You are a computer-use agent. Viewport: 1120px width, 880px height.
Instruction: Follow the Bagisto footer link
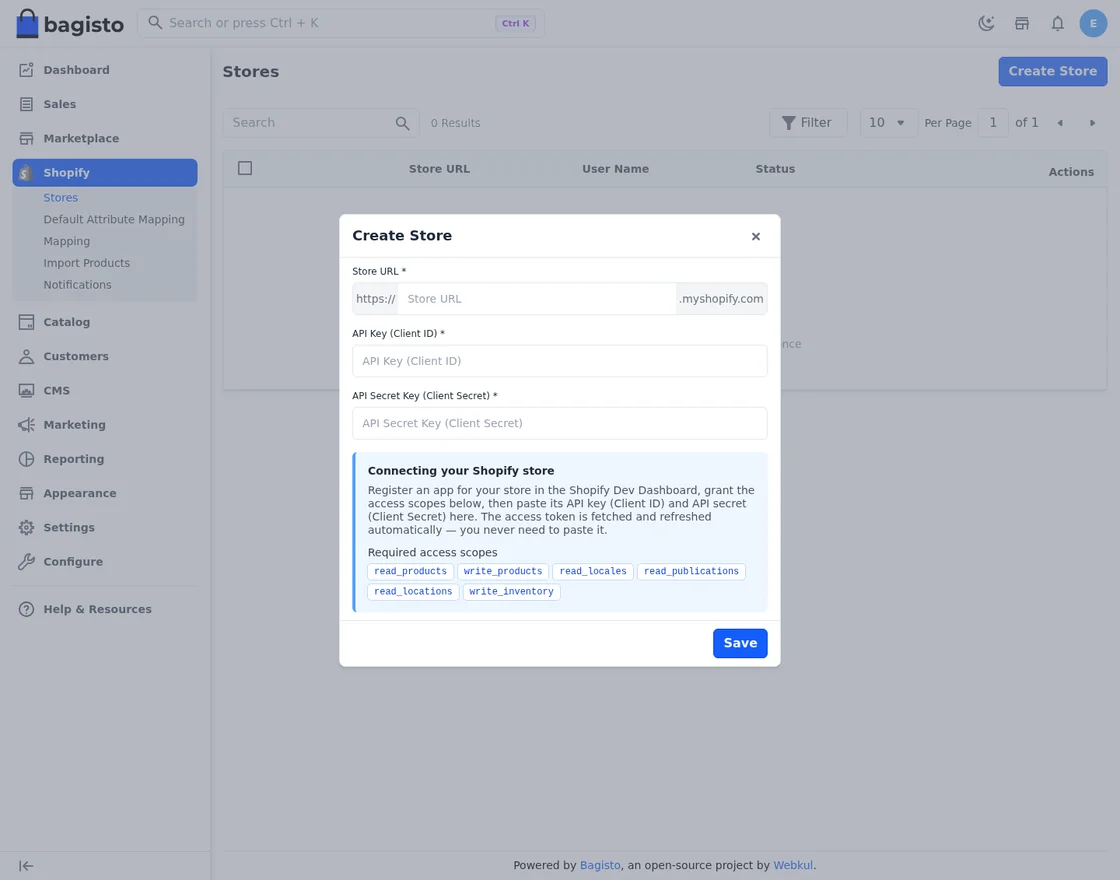[x=600, y=865]
